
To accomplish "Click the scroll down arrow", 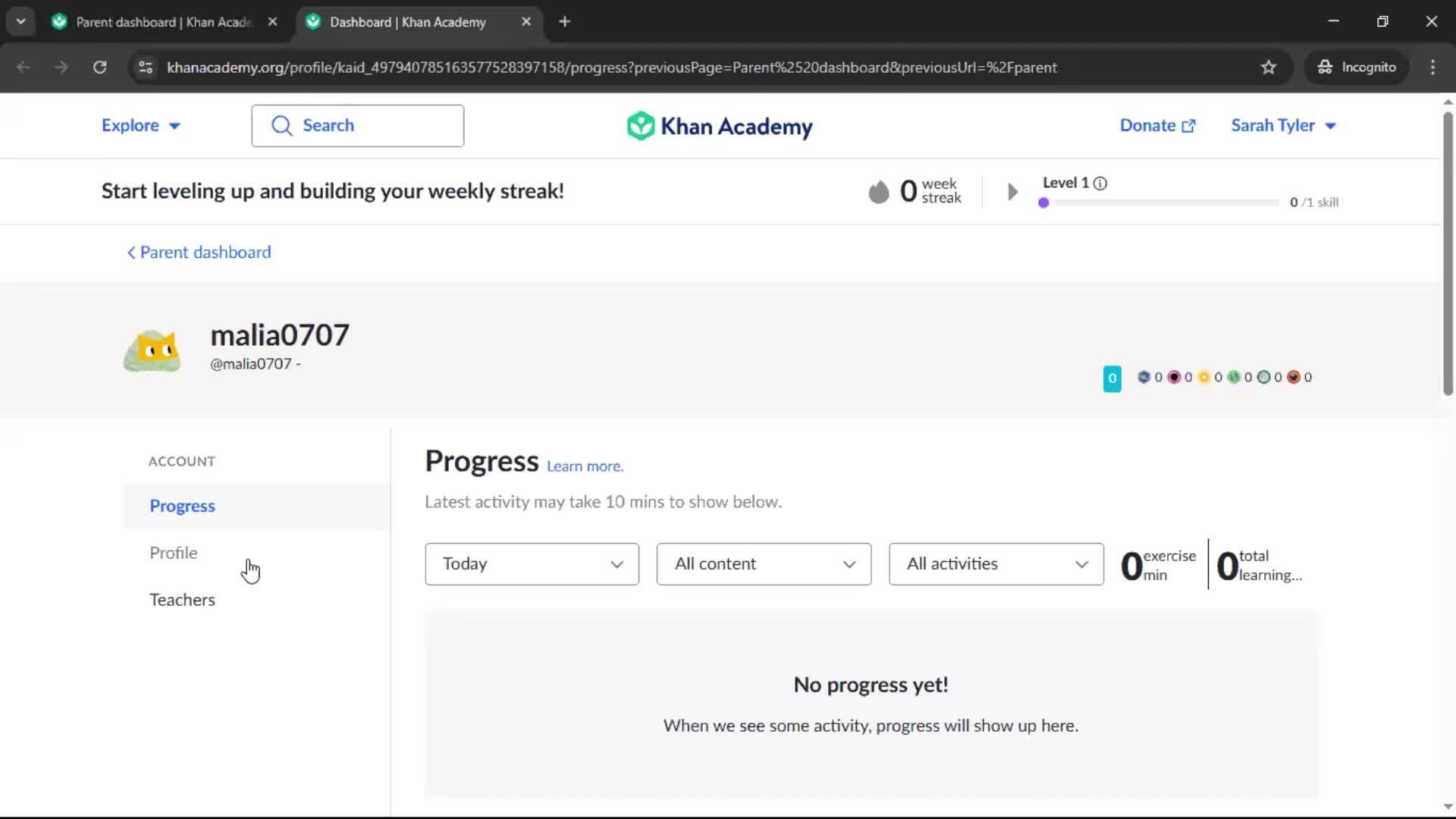I will [x=1448, y=807].
